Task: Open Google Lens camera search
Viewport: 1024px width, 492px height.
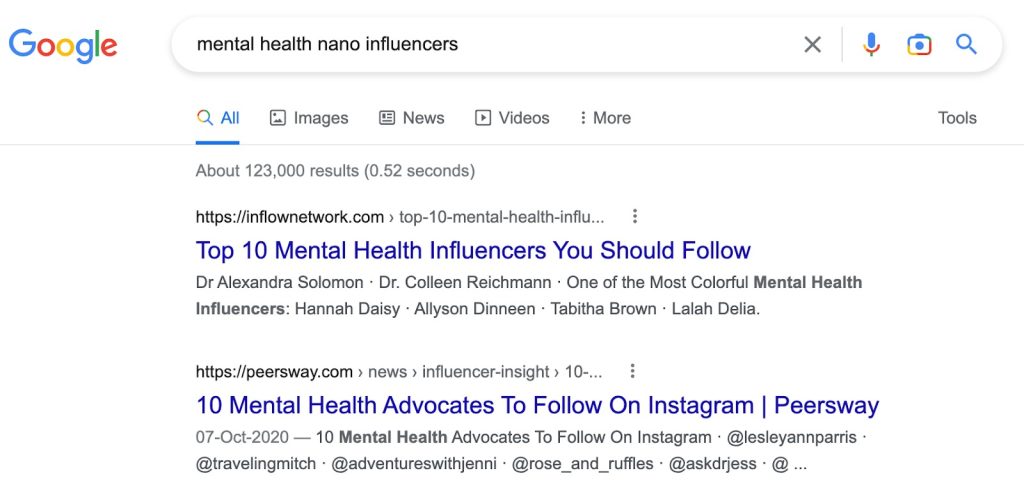Action: coord(919,44)
